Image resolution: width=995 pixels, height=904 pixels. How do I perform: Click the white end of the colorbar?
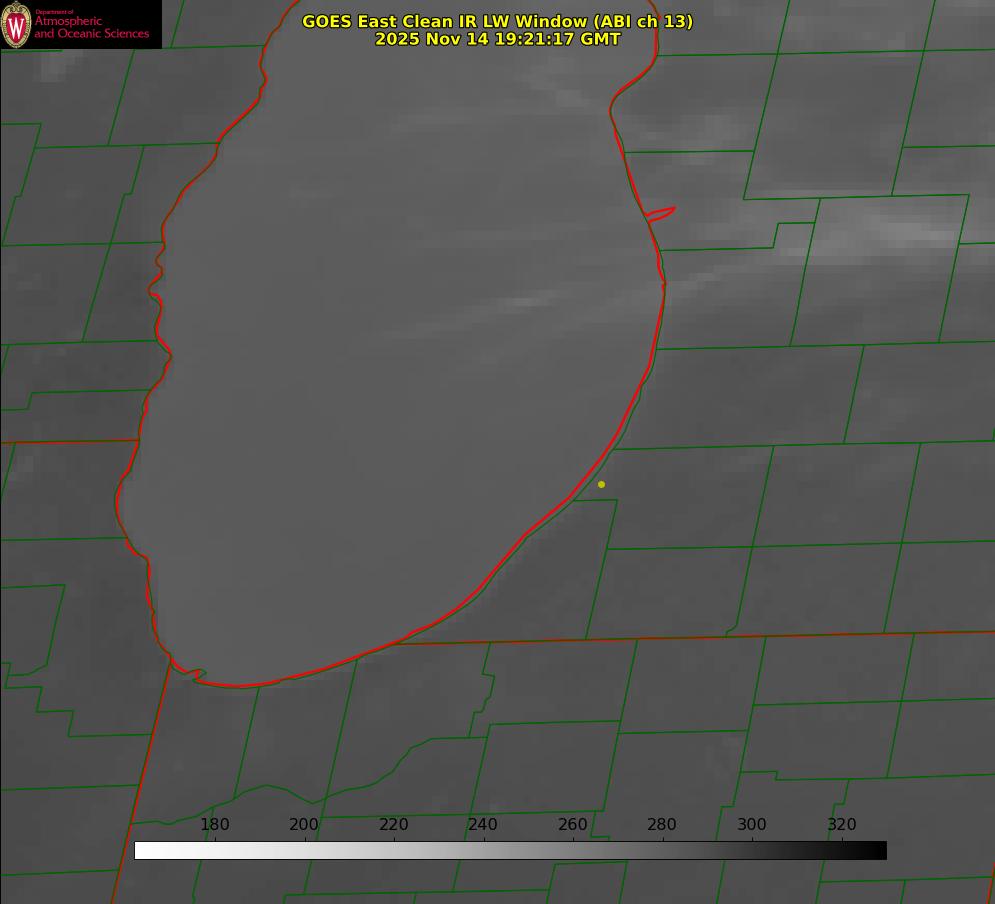(142, 851)
